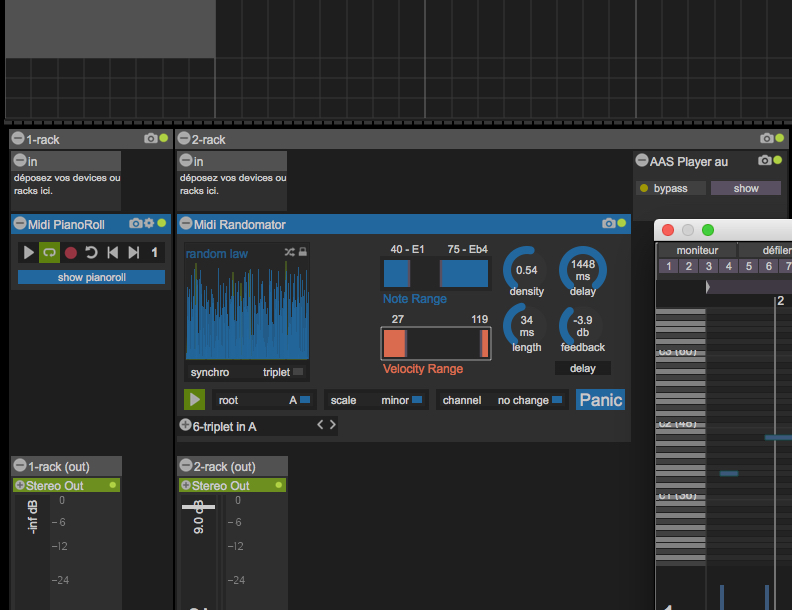This screenshot has width=792, height=610.
Task: Open Midi PianoRoll settings gear icon
Action: click(x=149, y=224)
